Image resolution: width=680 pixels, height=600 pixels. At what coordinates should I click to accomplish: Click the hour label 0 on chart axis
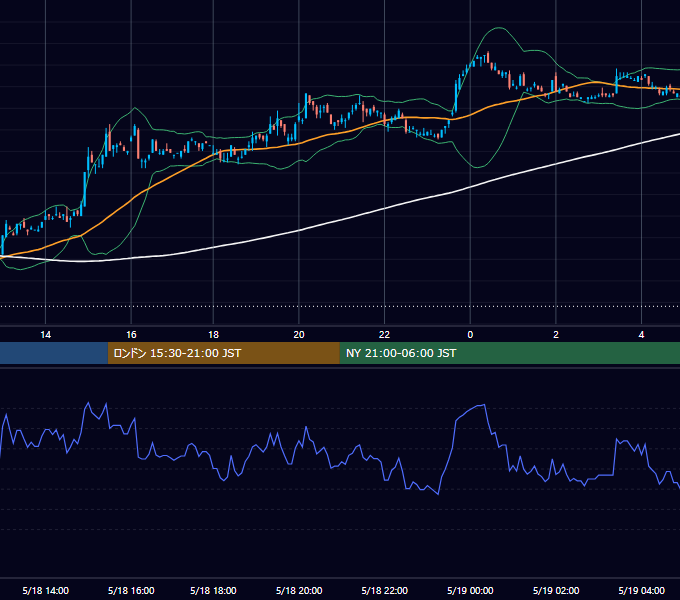click(470, 335)
